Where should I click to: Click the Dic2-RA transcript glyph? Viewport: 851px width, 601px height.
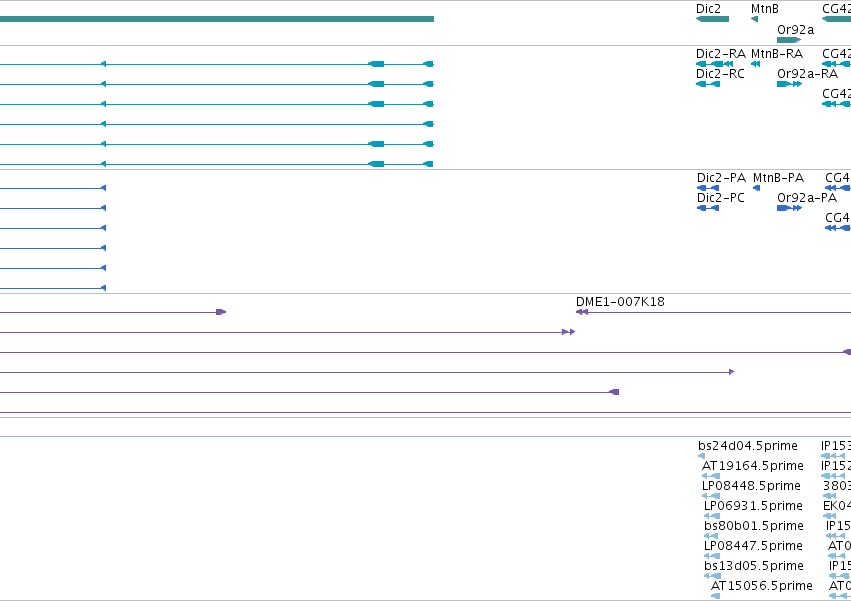click(x=714, y=64)
